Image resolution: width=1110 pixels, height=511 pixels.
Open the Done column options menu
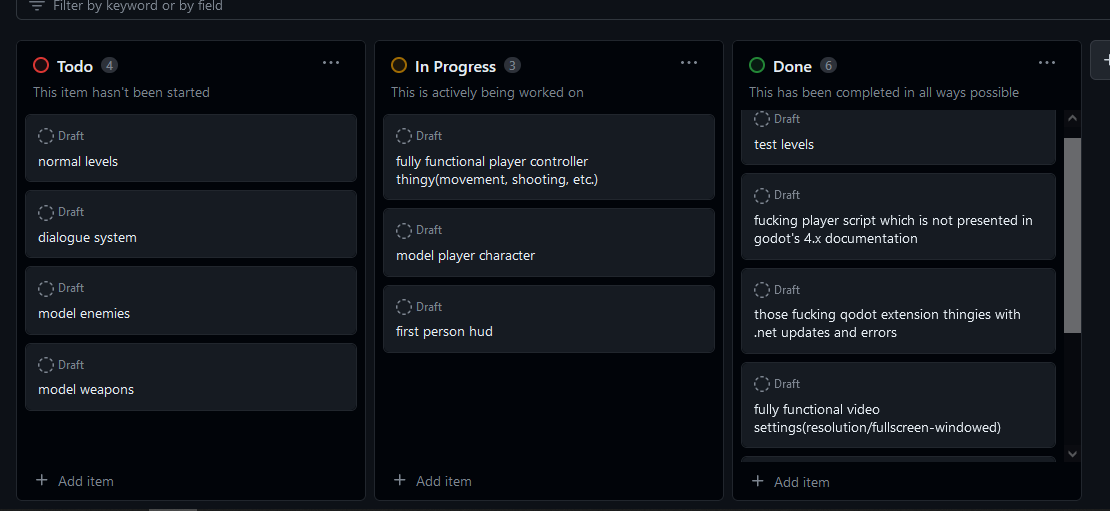click(1047, 63)
